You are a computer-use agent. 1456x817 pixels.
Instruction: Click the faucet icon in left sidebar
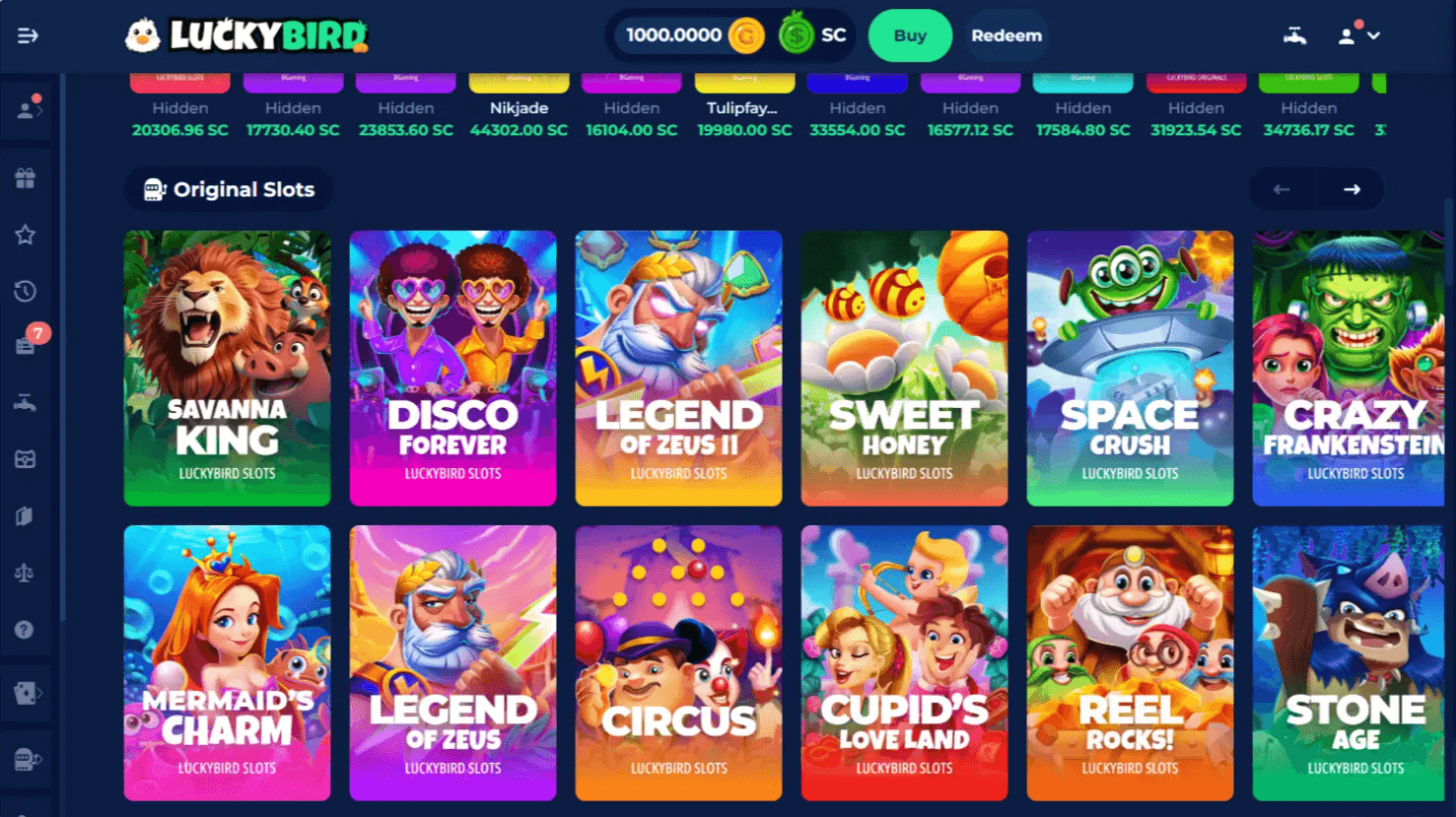pos(26,403)
